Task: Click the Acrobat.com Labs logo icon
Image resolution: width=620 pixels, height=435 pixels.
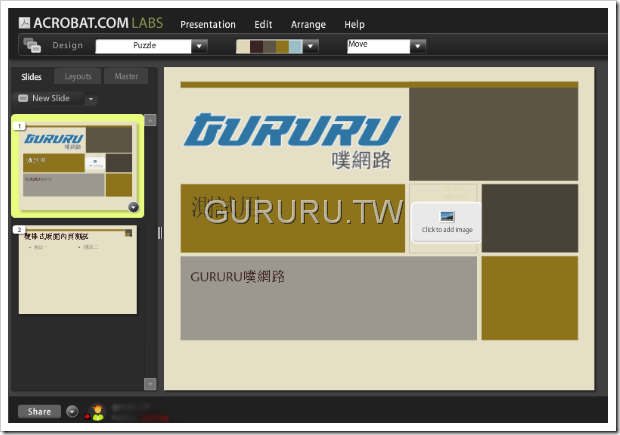Action: coord(24,23)
